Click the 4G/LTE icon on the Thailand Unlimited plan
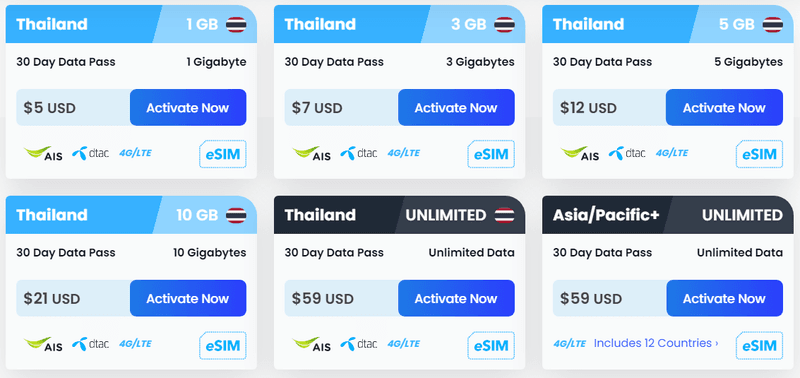The width and height of the screenshot is (800, 378). (x=403, y=344)
